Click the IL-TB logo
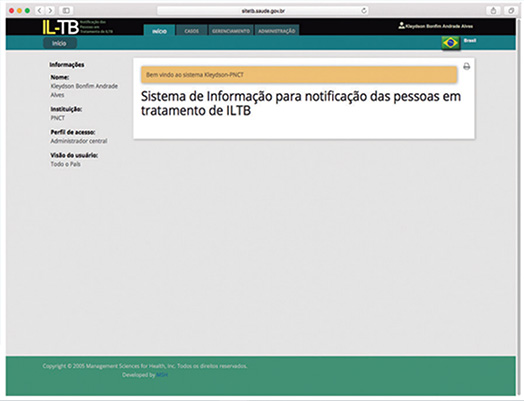The height and width of the screenshot is (401, 524). coord(61,27)
